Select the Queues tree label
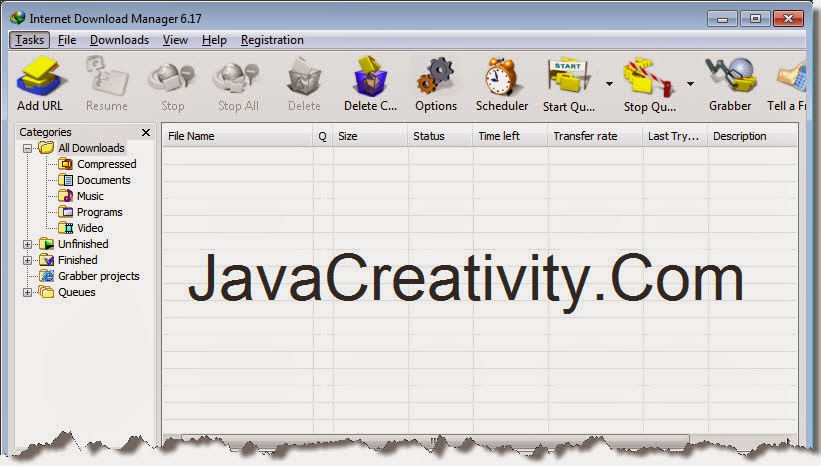Viewport: 821px width, 466px height. [x=76, y=292]
